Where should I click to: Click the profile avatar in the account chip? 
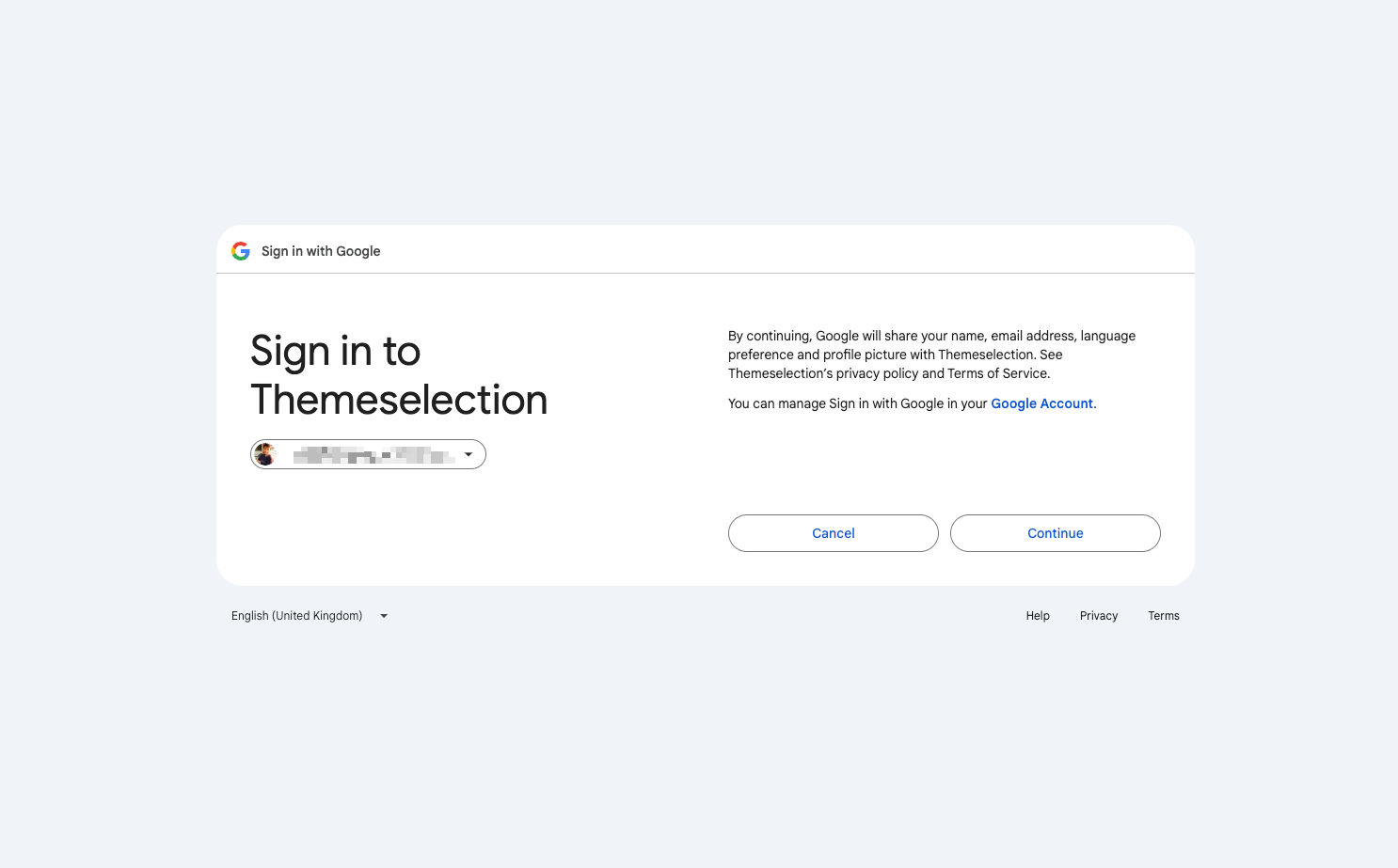(266, 454)
